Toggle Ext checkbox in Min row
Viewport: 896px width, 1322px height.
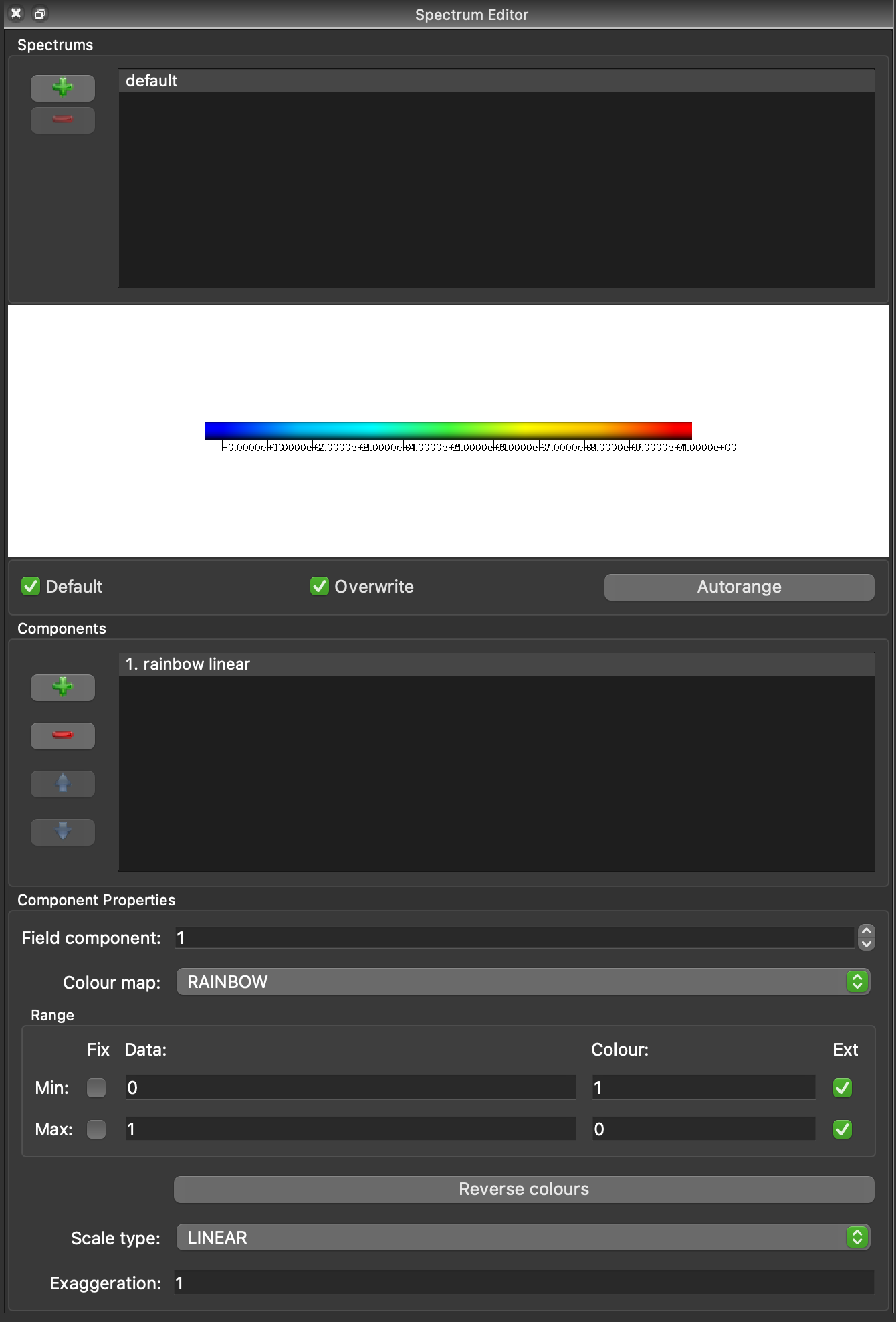tap(843, 1088)
